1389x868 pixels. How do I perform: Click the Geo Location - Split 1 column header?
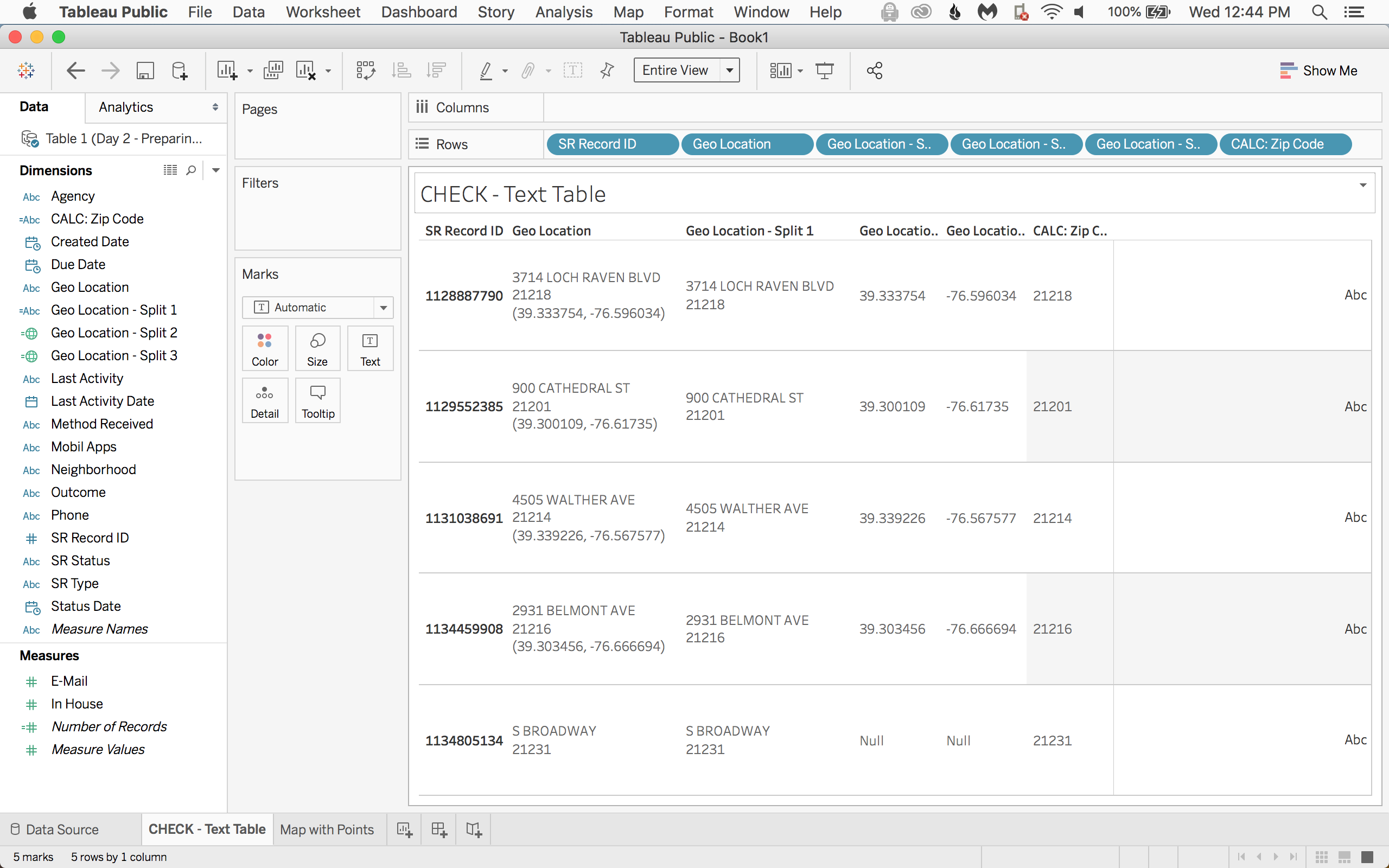click(x=750, y=231)
